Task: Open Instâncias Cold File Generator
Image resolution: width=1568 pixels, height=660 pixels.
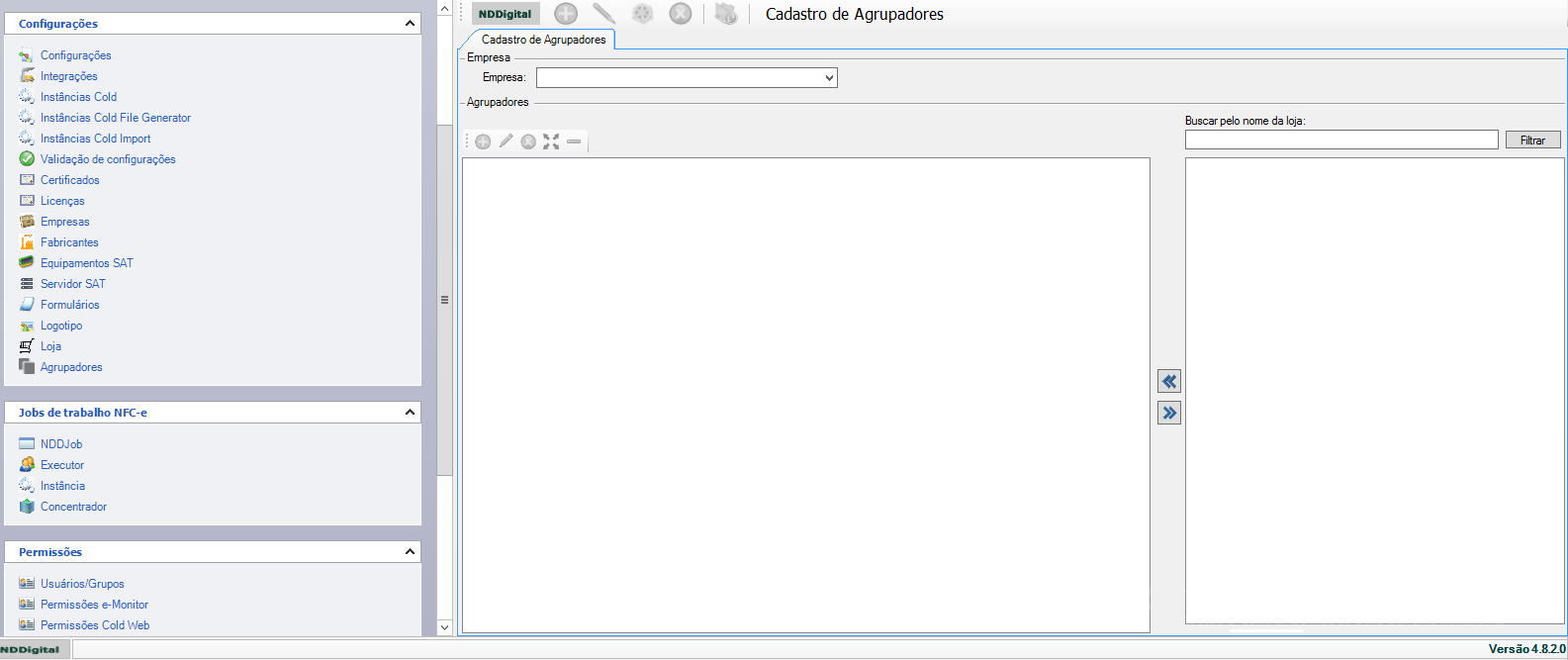Action: [116, 118]
